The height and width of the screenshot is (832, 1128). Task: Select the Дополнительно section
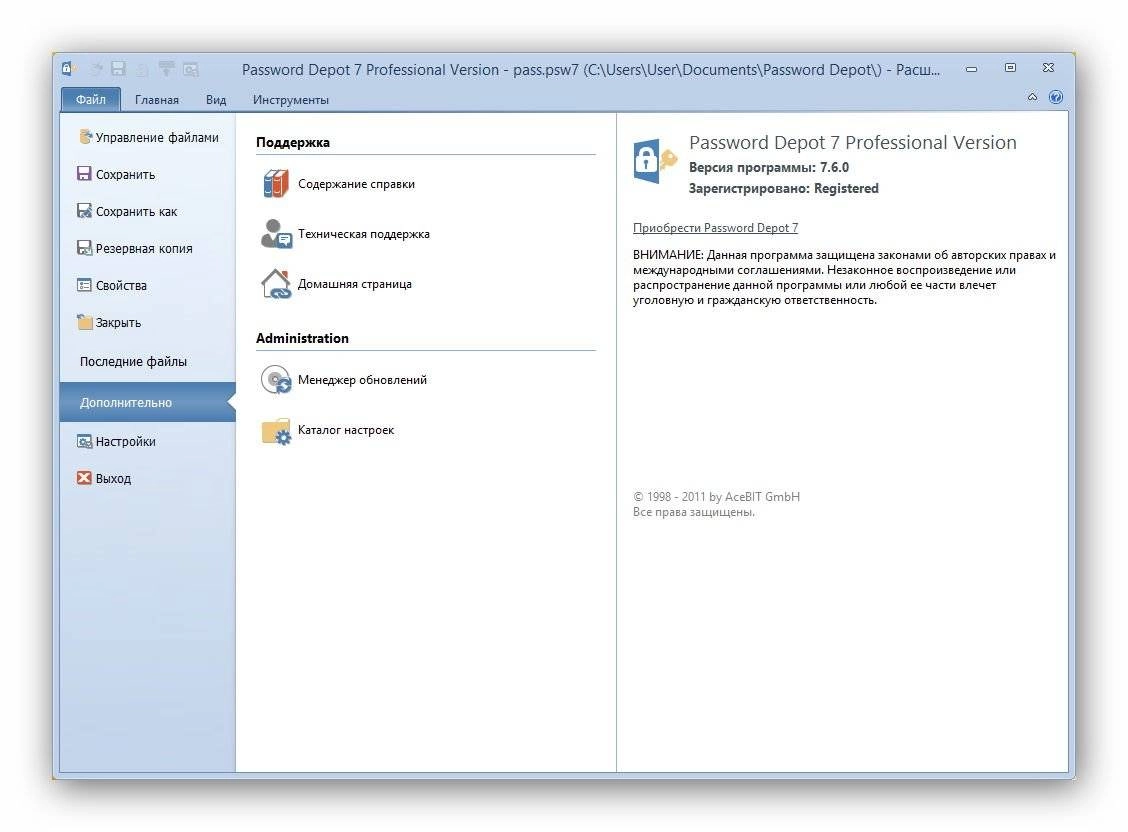tap(147, 402)
